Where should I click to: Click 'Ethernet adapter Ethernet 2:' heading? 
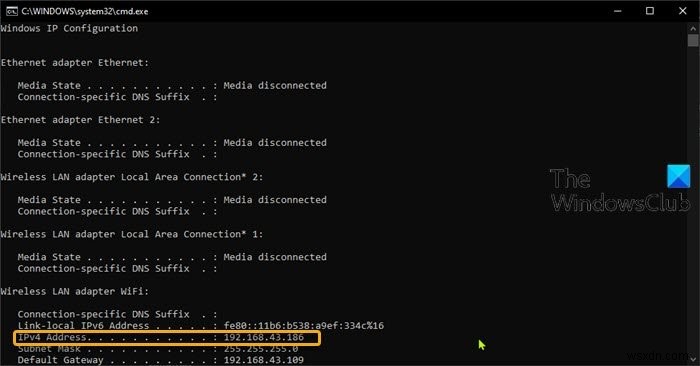coord(80,120)
